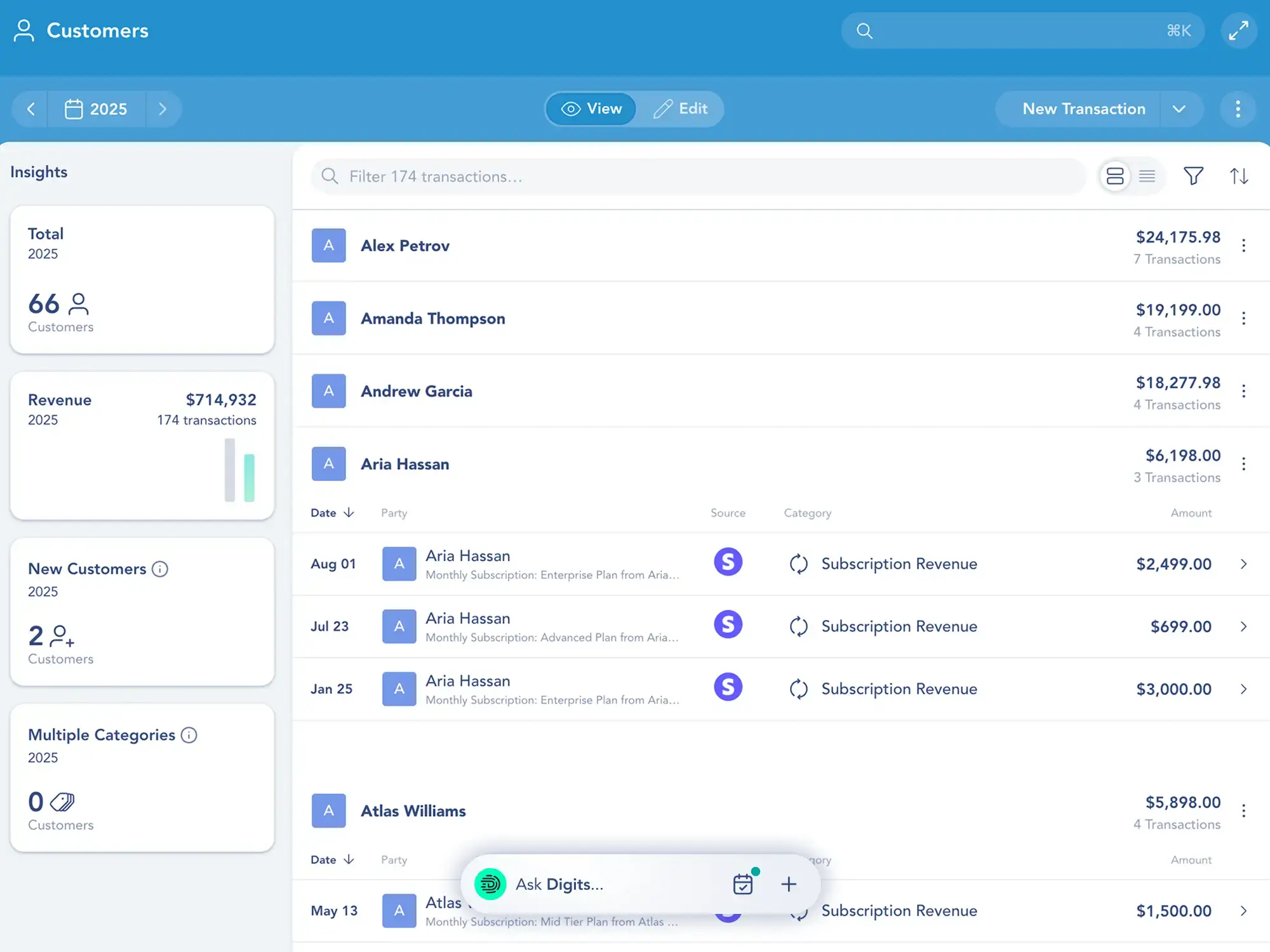Expand the Amanda Thompson customer row
The width and height of the screenshot is (1270, 952).
(x=433, y=318)
